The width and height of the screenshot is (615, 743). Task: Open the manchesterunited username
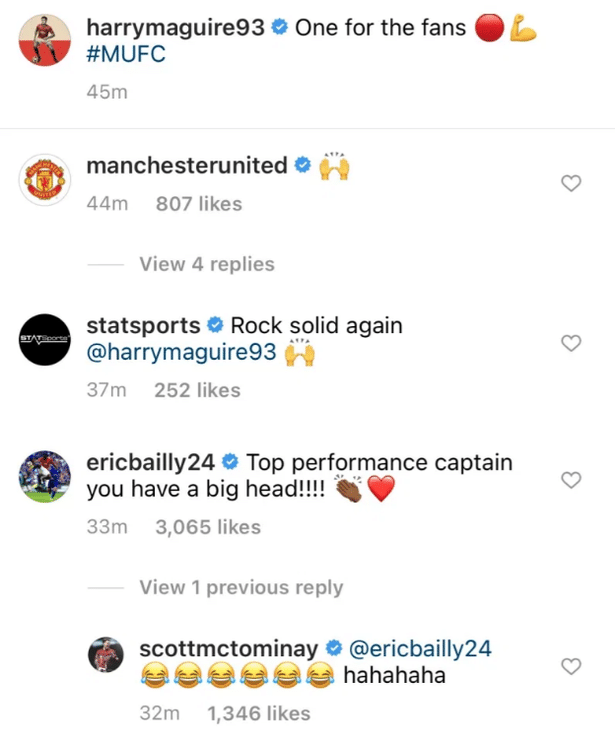[x=187, y=166]
